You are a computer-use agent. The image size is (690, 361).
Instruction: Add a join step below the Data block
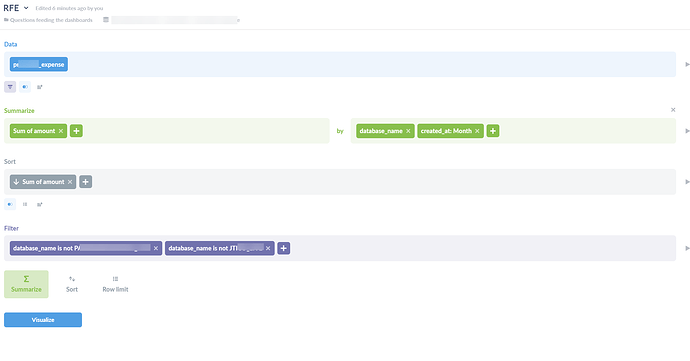click(25, 87)
